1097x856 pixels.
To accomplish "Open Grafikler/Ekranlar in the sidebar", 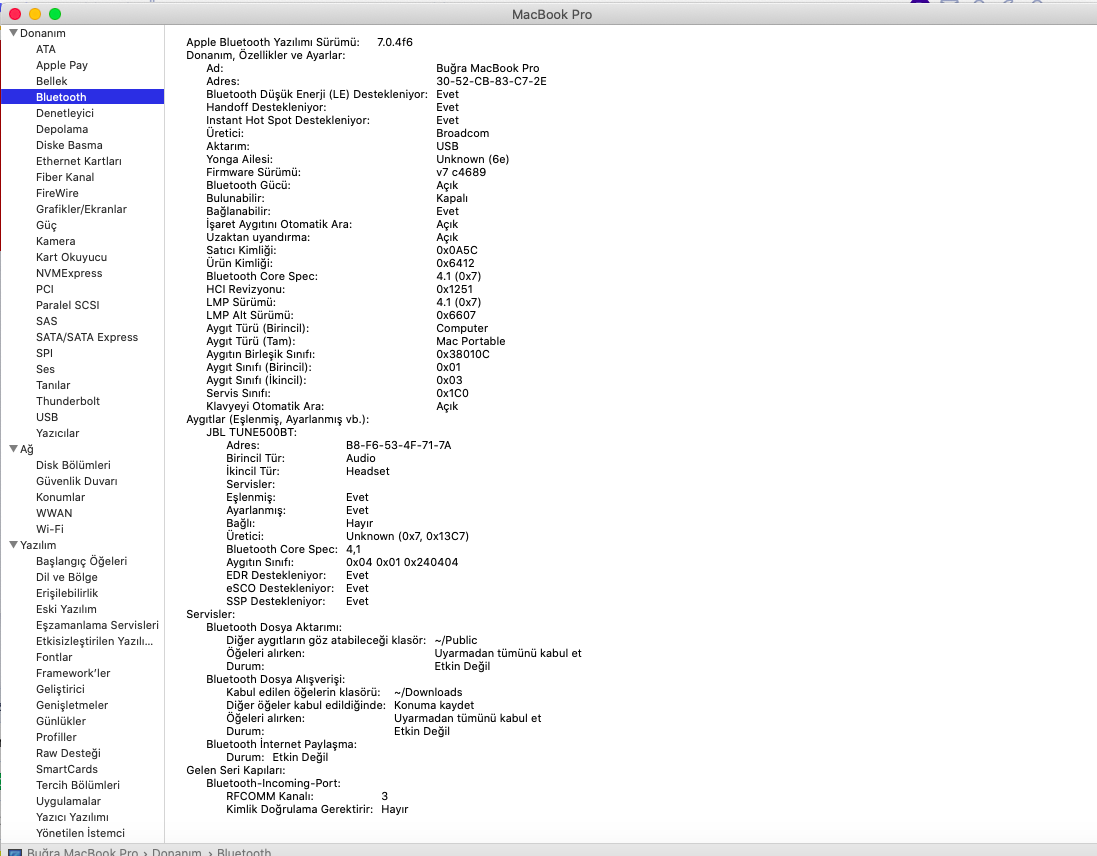I will [x=81, y=209].
